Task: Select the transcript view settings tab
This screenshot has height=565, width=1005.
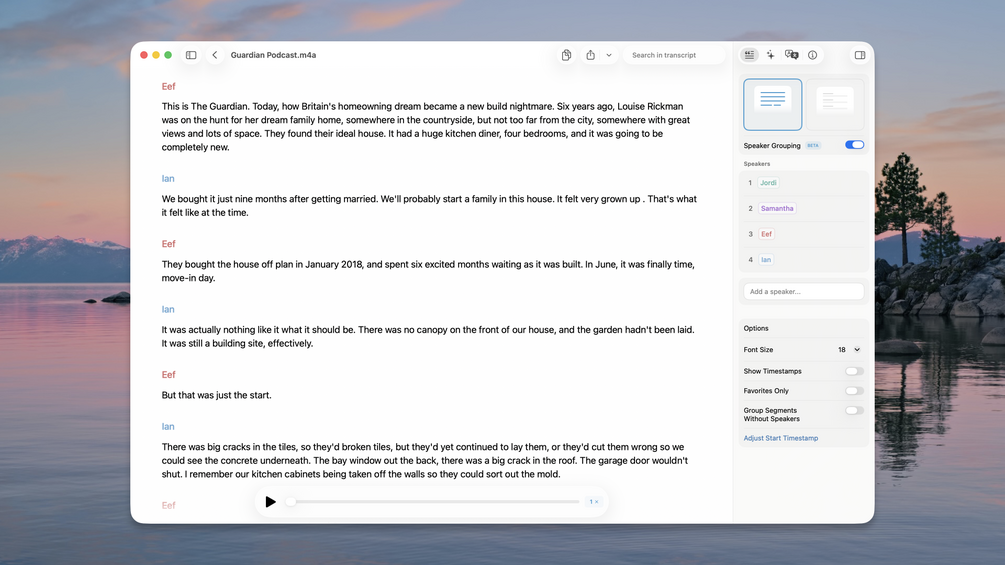Action: pos(749,55)
